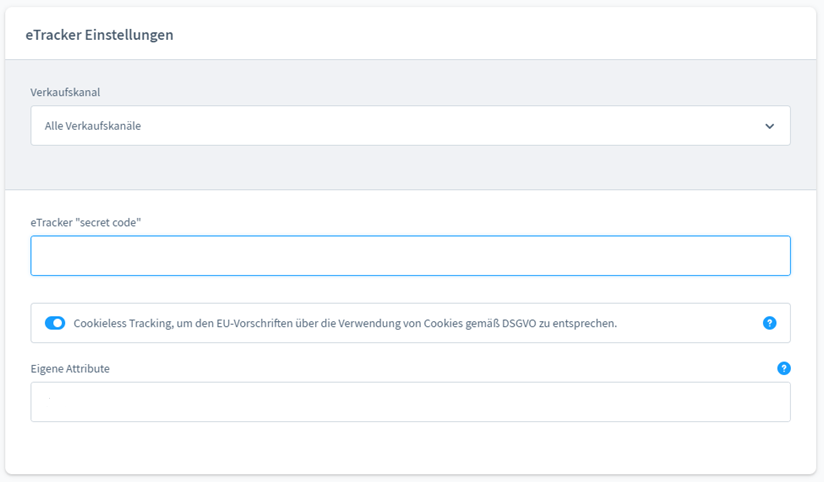This screenshot has height=482, width=824.
Task: Click the chevron arrow in Alle Verkaufskanäle
Action: 769,126
